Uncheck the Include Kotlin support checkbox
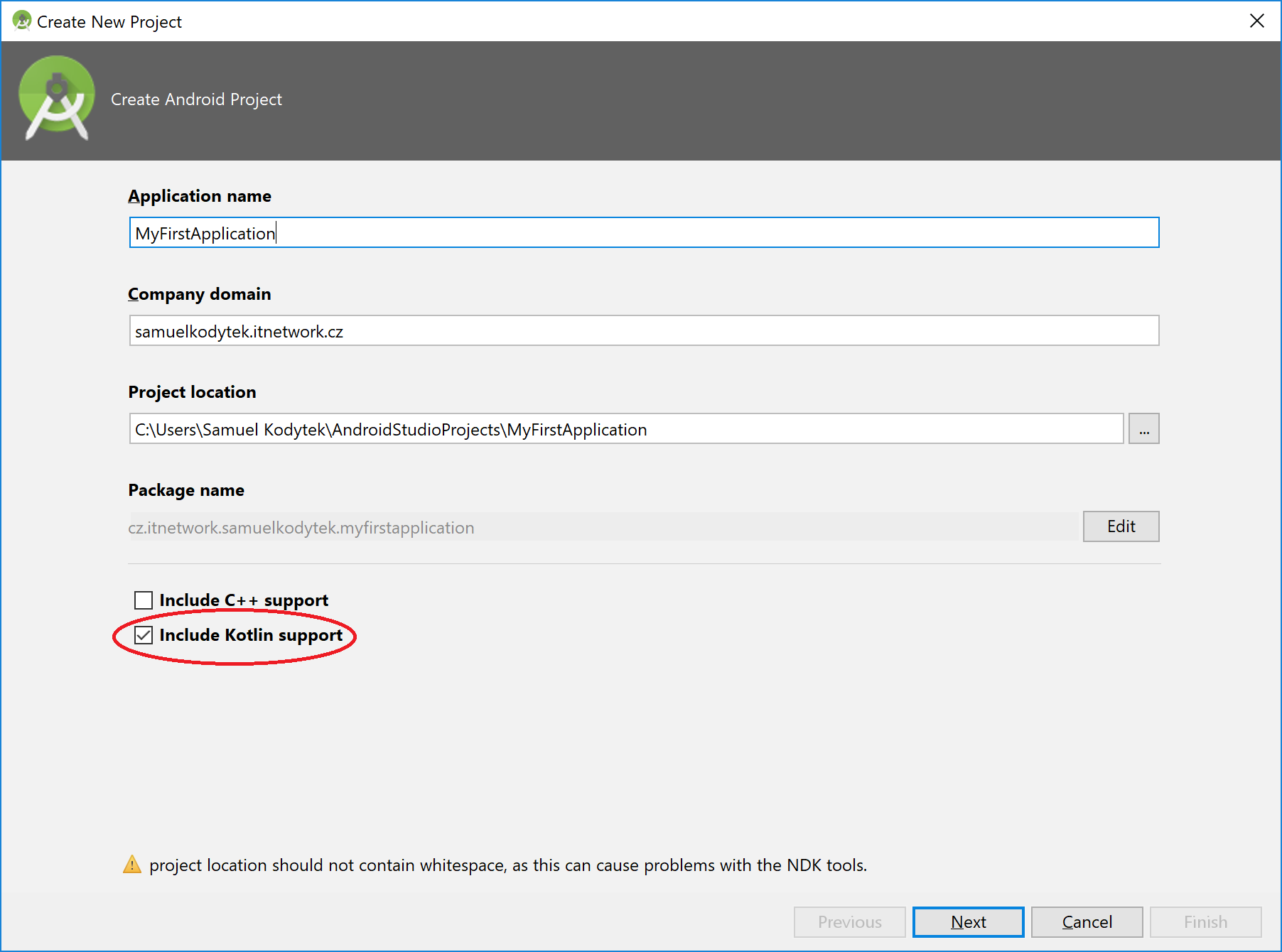This screenshot has height=952, width=1282. [x=144, y=635]
